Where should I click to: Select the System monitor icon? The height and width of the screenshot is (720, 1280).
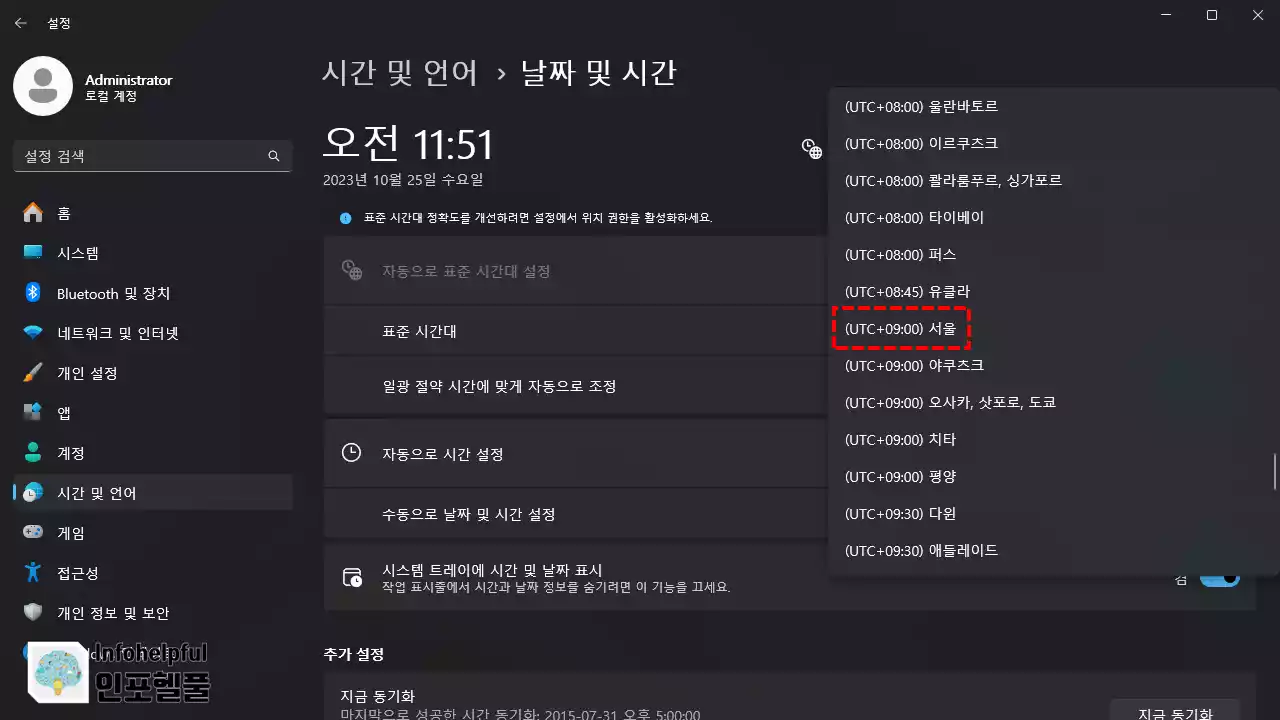point(33,253)
